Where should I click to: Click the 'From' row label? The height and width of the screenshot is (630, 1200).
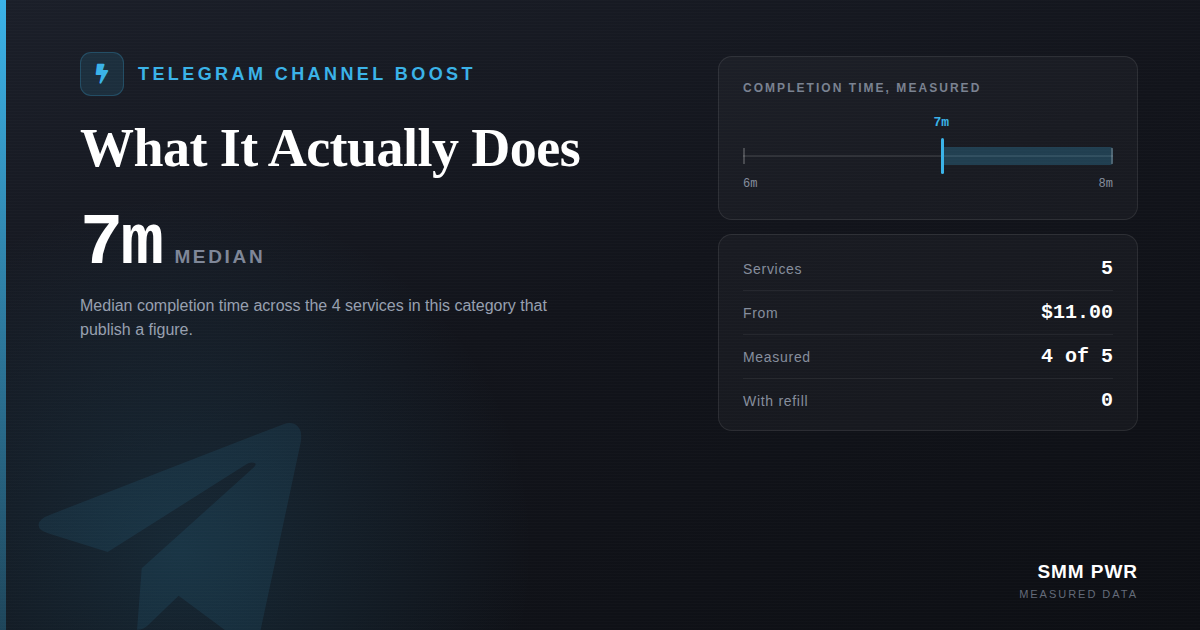pos(760,313)
